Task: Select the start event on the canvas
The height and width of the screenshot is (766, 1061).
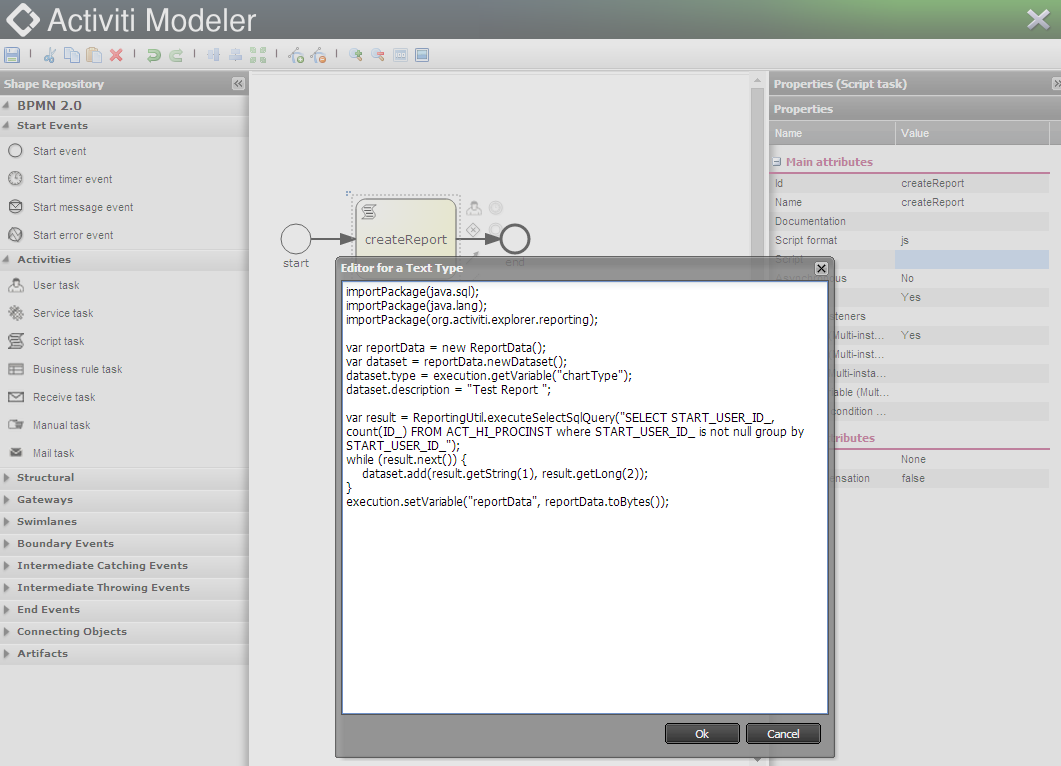Action: [x=296, y=239]
